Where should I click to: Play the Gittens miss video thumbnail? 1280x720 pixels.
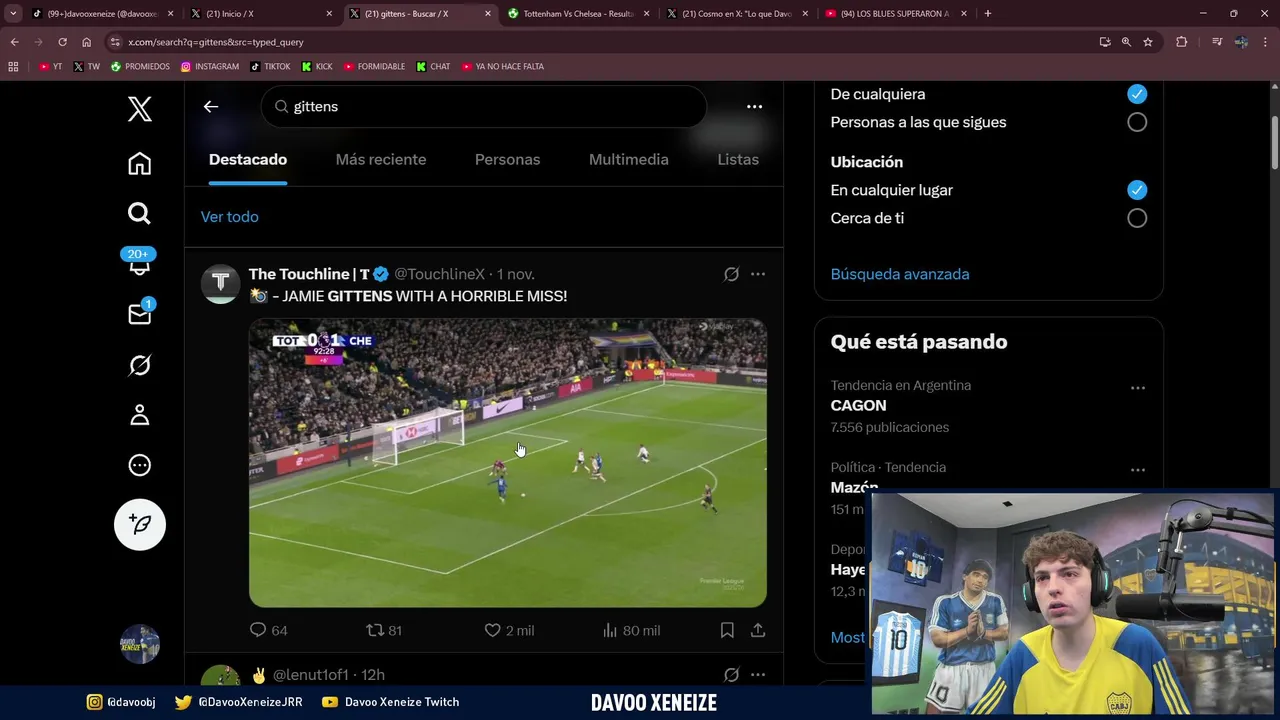pos(508,463)
